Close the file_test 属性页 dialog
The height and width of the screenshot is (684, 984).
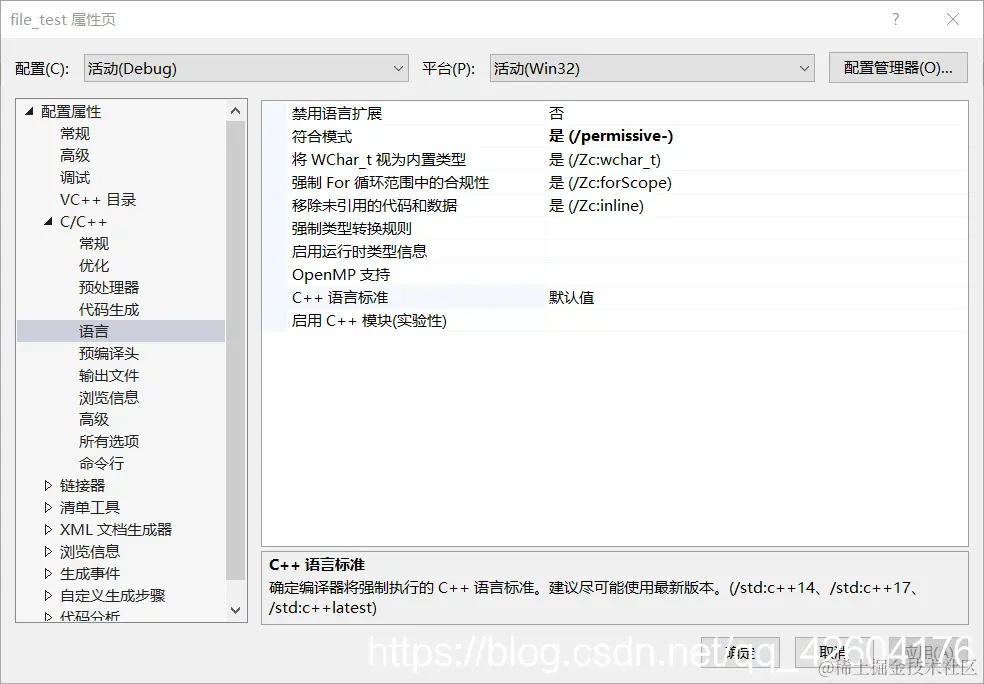pyautogui.click(x=953, y=19)
